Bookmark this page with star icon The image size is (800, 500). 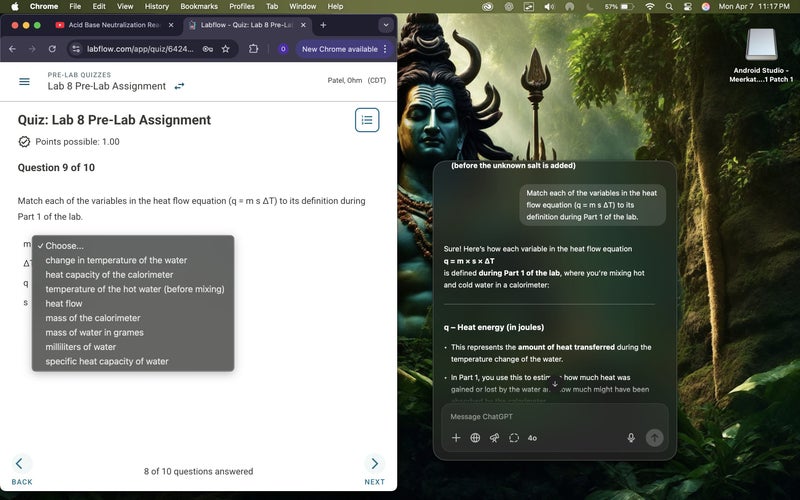[226, 48]
